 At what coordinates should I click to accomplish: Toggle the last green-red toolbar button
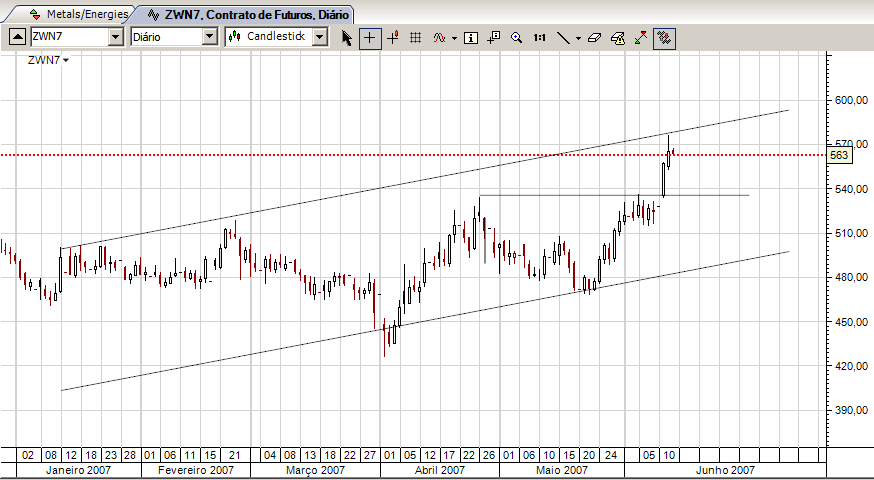[664, 38]
